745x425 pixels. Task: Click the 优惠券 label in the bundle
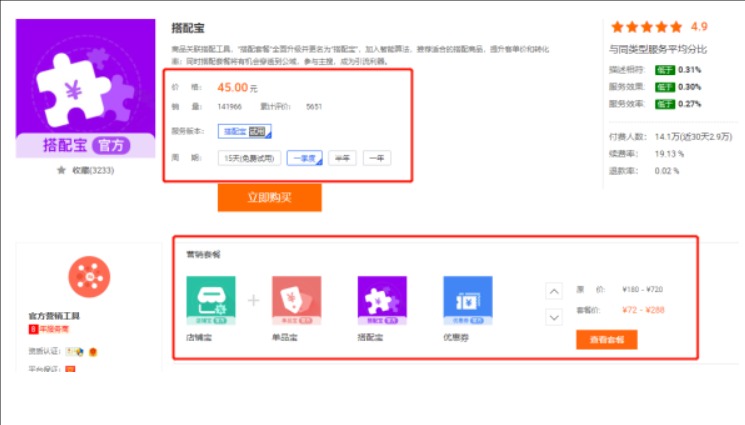coord(456,337)
